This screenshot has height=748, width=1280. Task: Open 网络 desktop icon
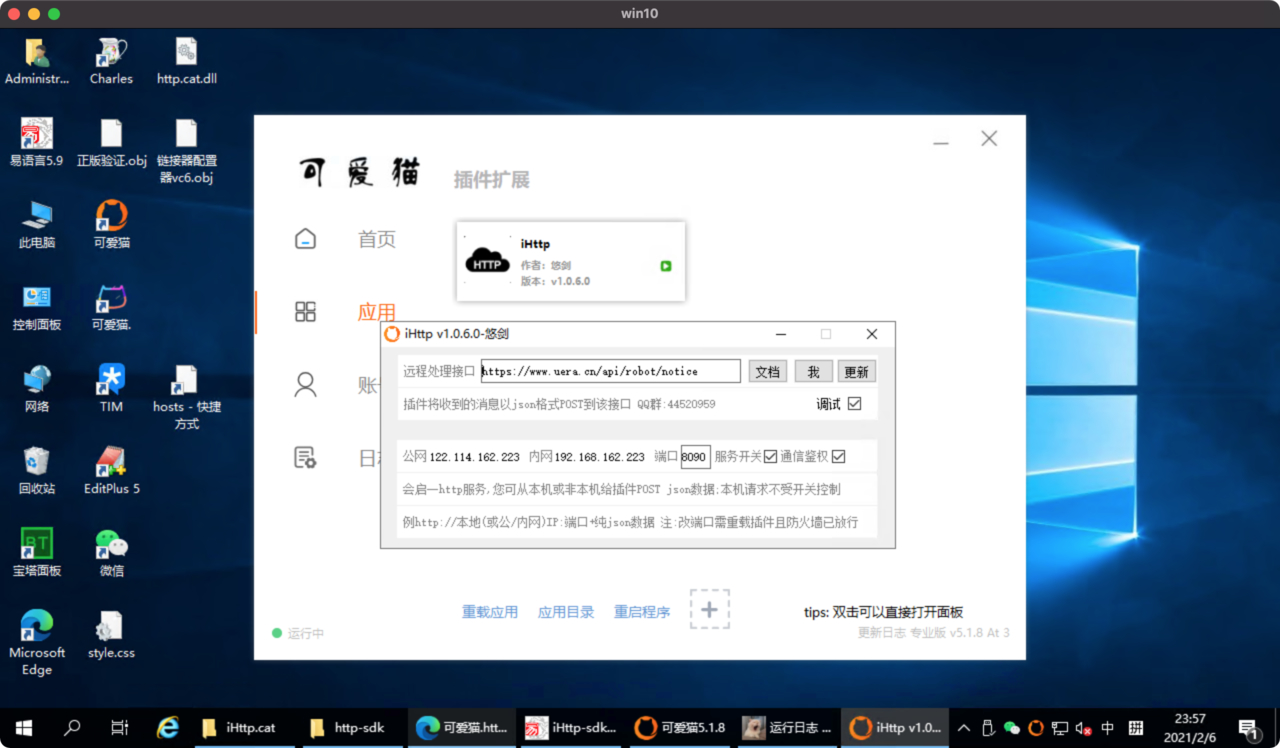click(37, 389)
